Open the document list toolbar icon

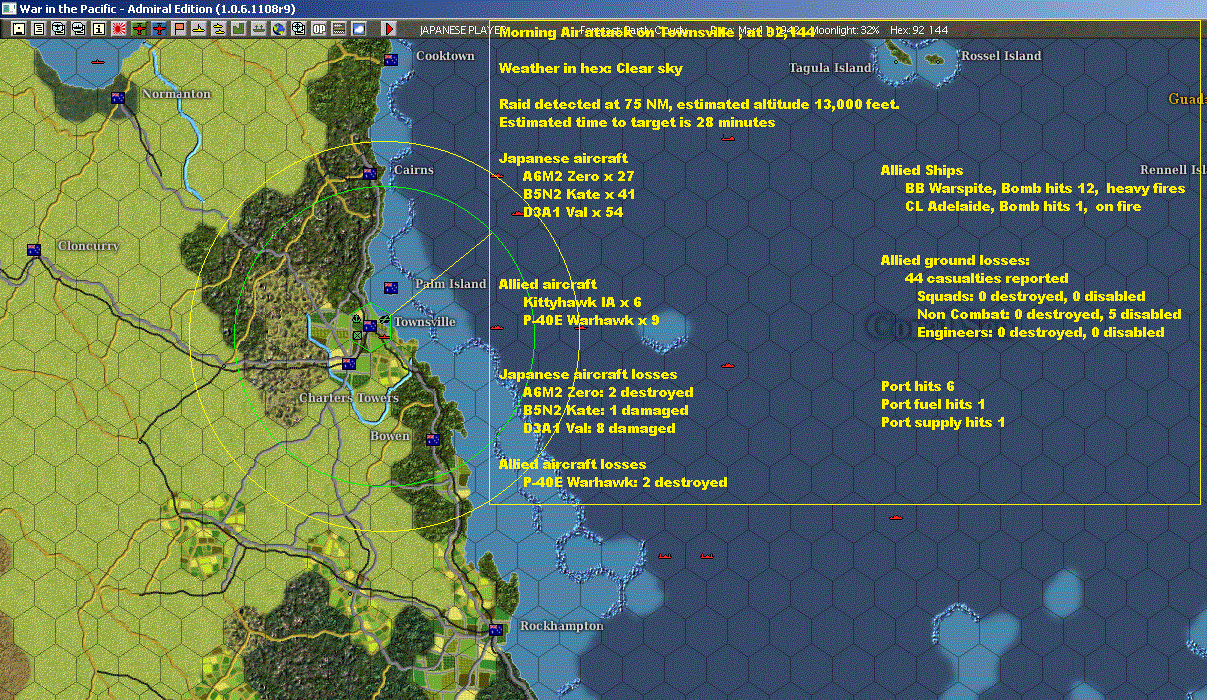38,29
